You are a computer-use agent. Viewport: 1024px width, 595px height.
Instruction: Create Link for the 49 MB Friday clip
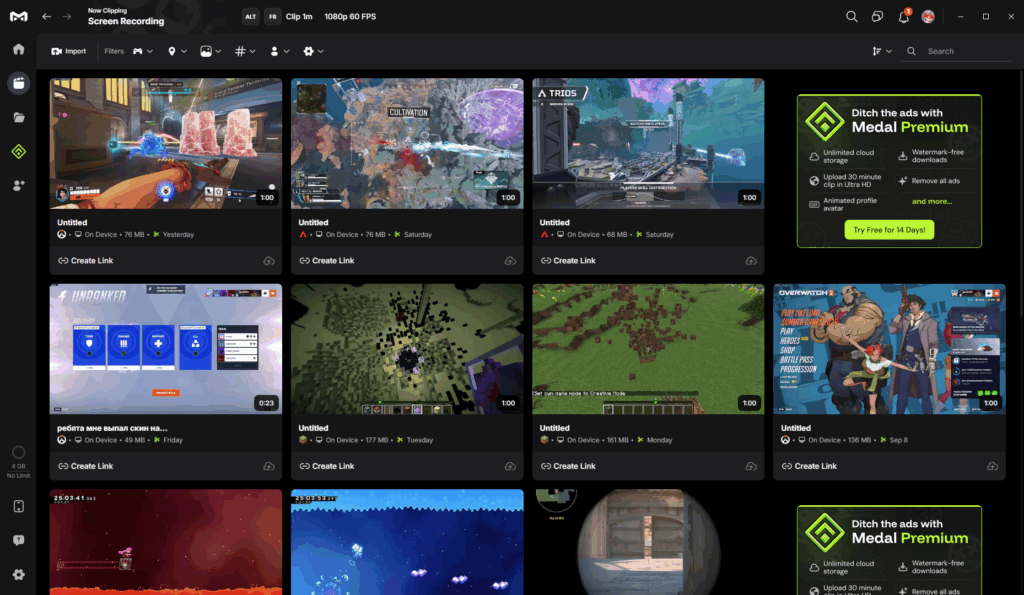(x=86, y=466)
